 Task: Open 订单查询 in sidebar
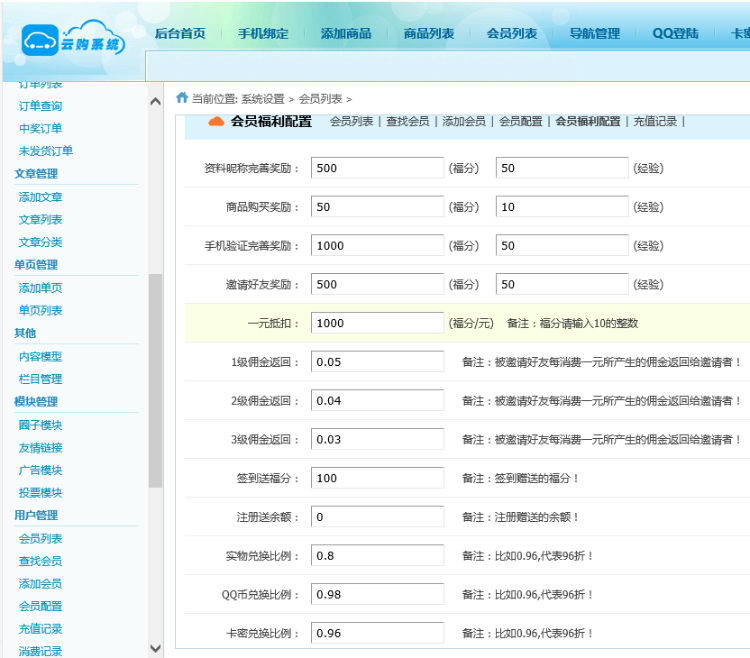coord(41,106)
